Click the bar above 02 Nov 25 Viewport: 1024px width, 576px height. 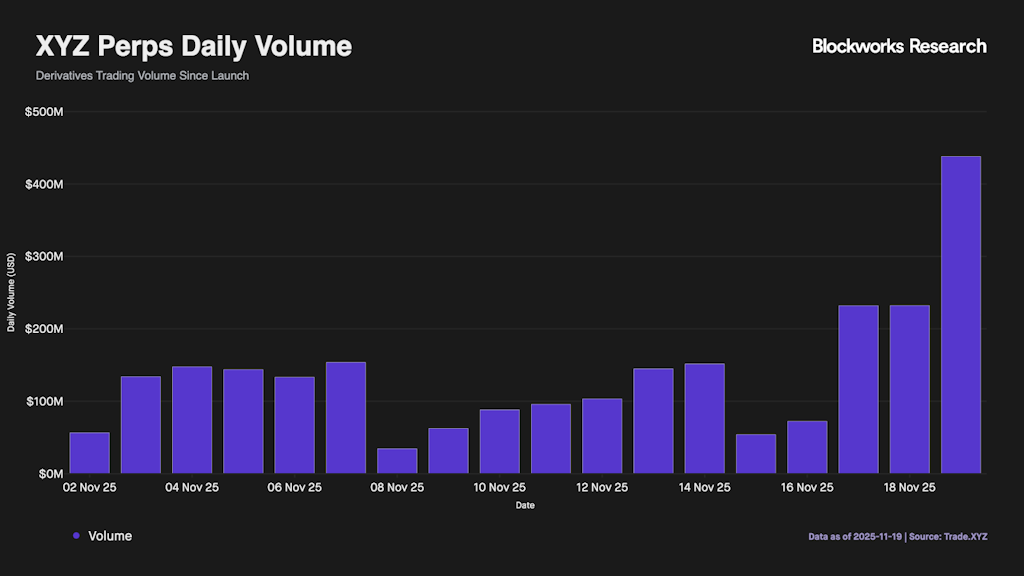[89, 452]
